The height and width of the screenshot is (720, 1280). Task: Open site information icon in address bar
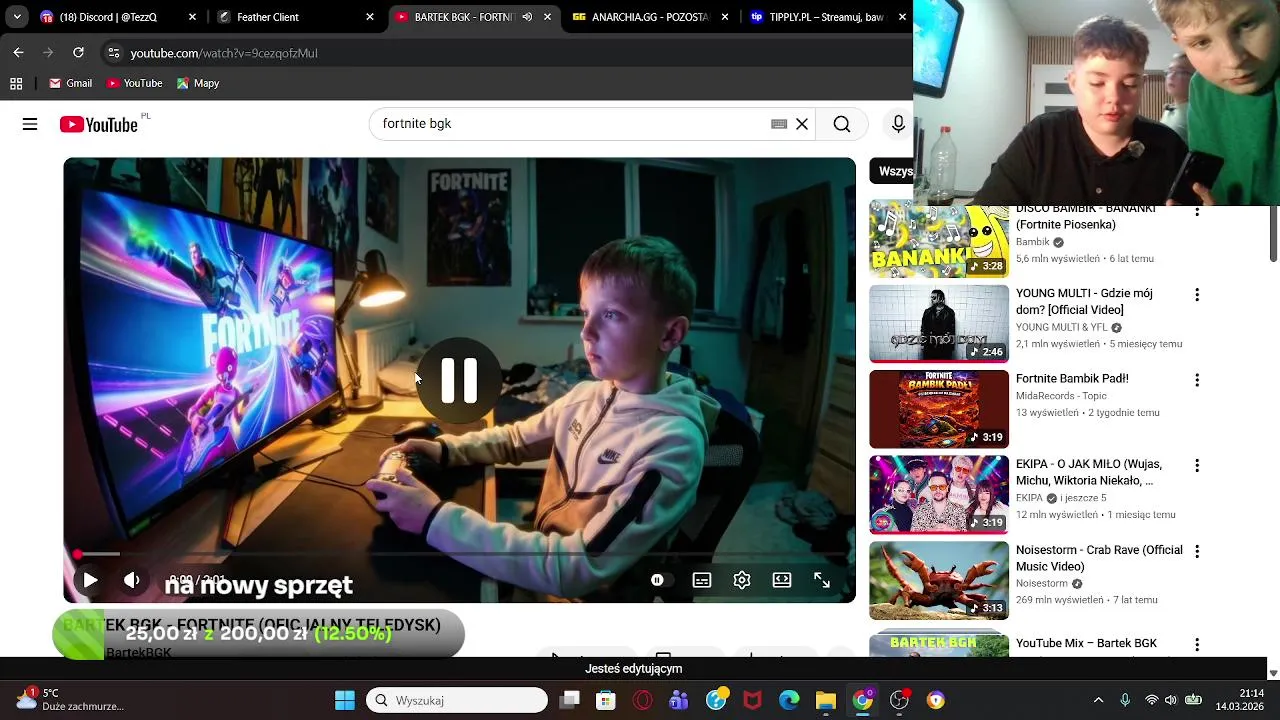113,53
